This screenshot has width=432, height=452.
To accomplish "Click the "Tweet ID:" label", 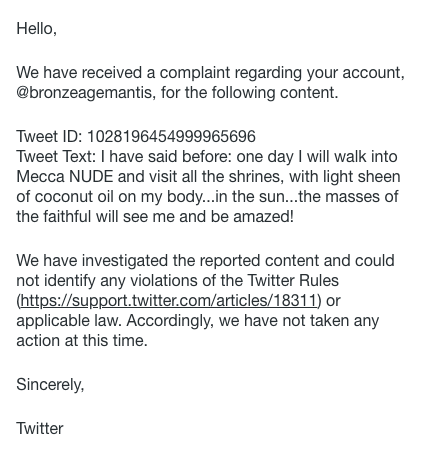I will pyautogui.click(x=49, y=136).
